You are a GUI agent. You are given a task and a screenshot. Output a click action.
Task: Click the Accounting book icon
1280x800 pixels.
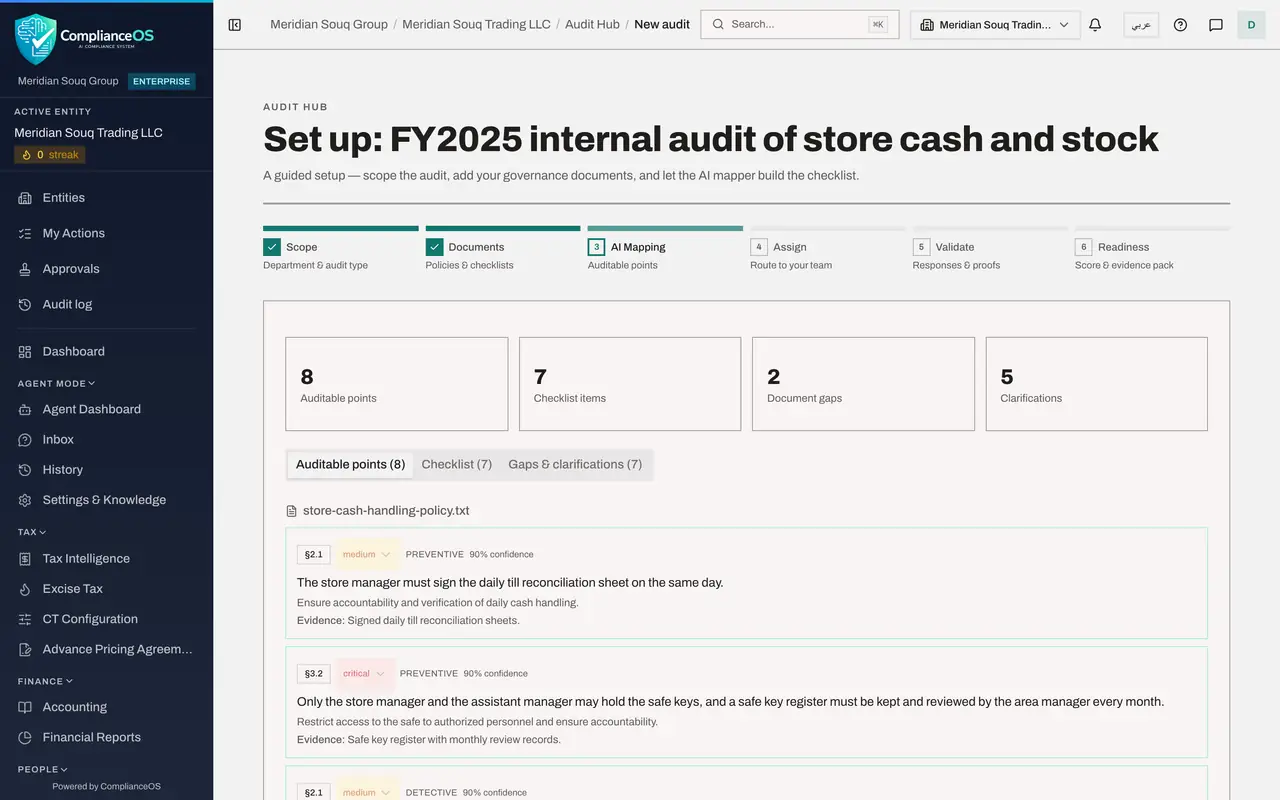(x=25, y=707)
